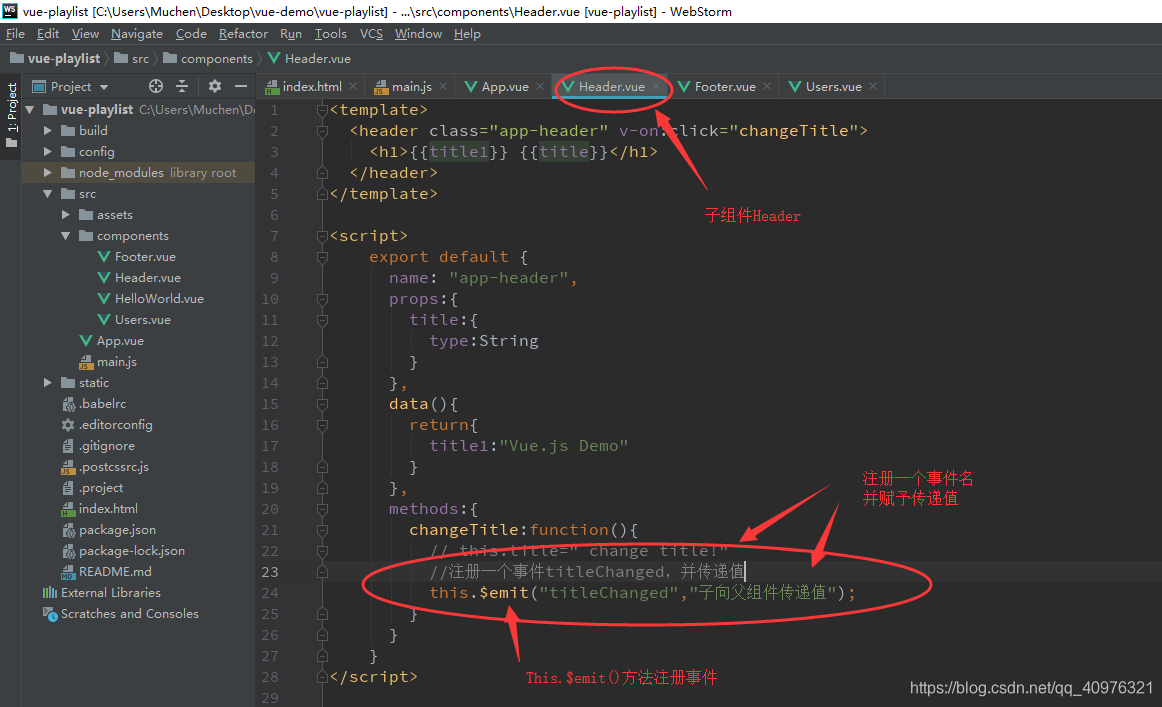Close the main.js tab
The image size is (1162, 707).
click(443, 86)
